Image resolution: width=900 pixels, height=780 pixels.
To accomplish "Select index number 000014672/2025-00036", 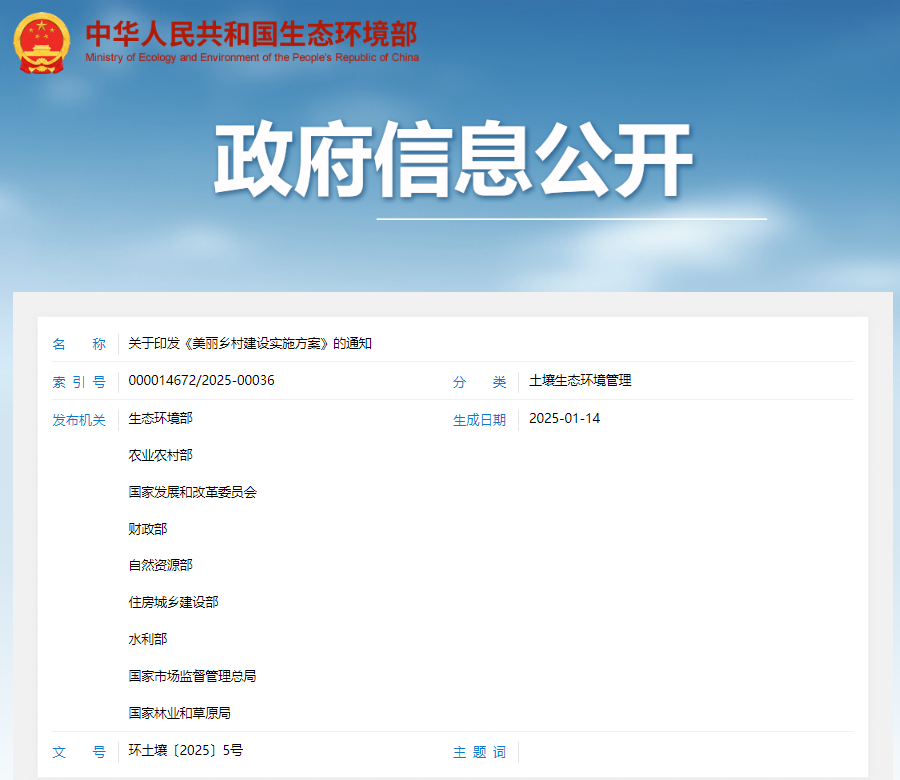I will (x=201, y=381).
